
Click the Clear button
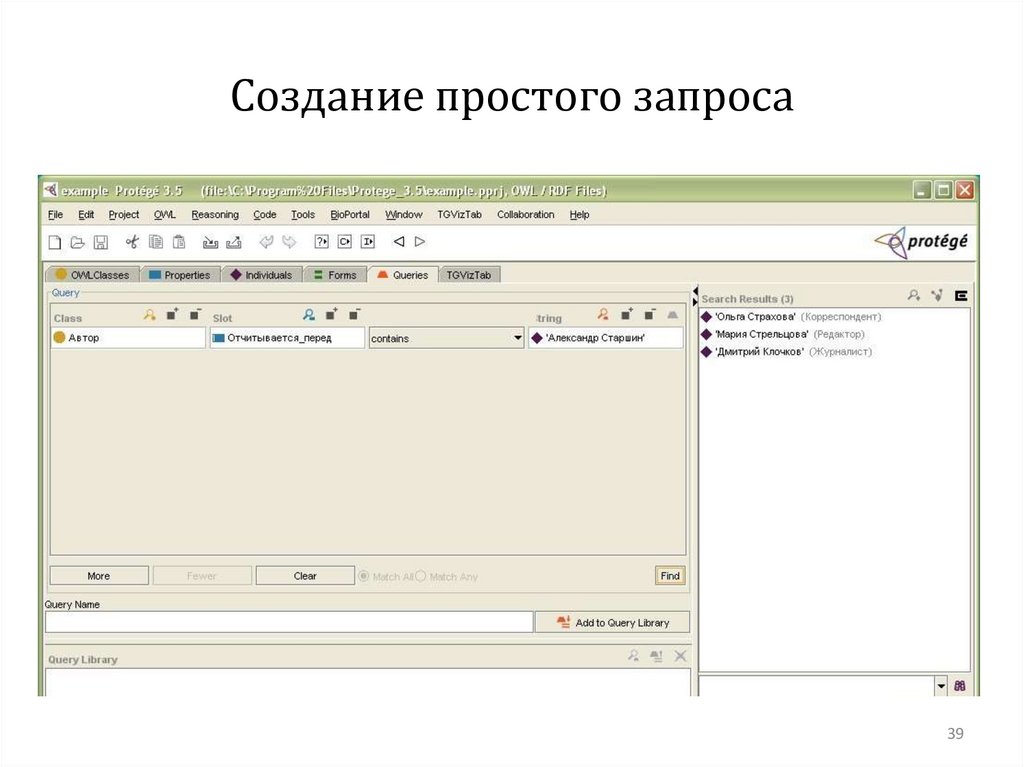pyautogui.click(x=305, y=576)
